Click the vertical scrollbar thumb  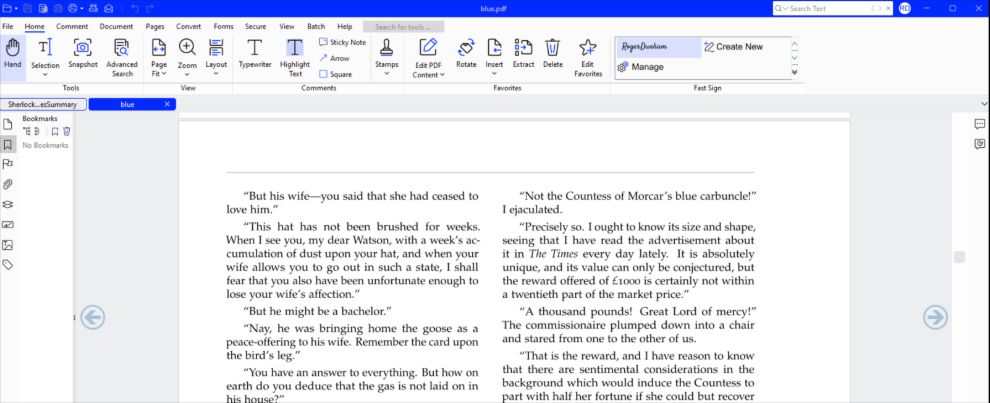click(x=959, y=257)
